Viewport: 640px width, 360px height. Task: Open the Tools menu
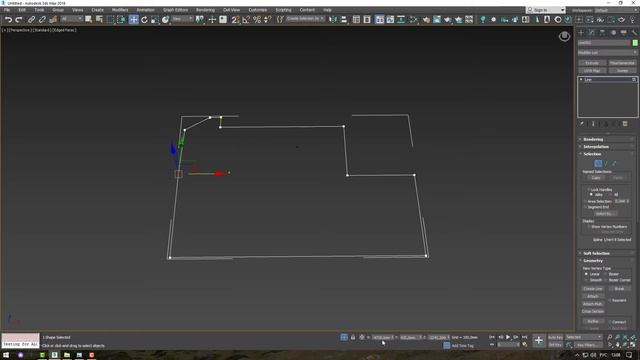pos(39,10)
